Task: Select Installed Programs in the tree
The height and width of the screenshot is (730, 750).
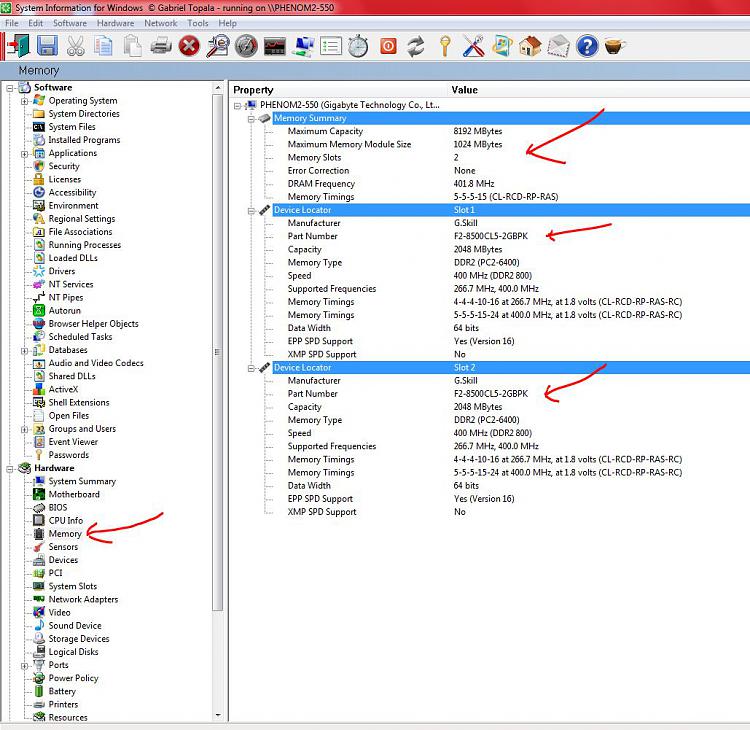Action: click(84, 140)
